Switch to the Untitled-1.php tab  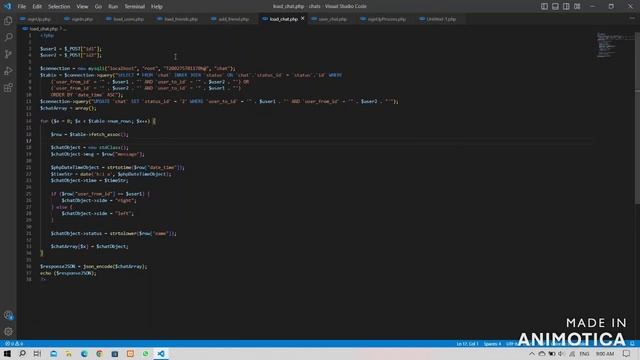point(441,19)
